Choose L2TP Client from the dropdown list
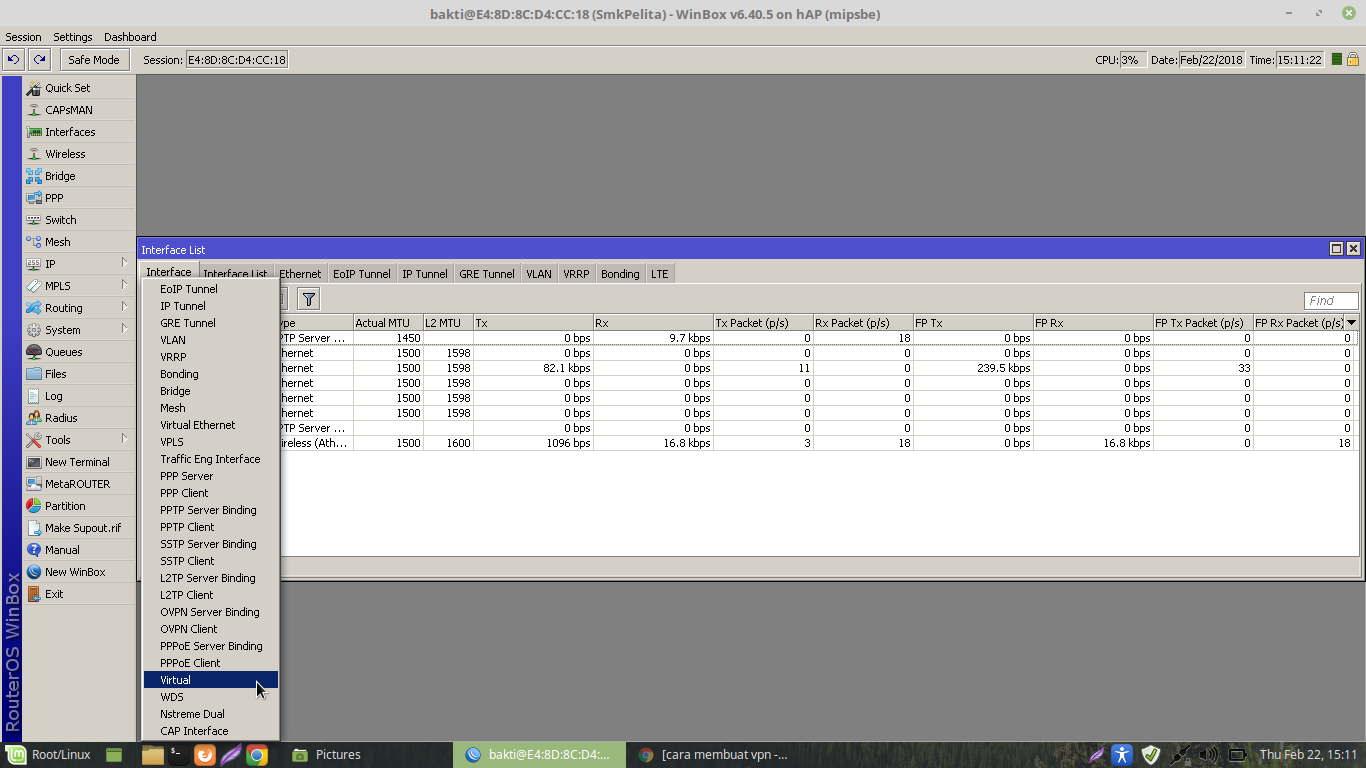1366x768 pixels. click(x=211, y=595)
